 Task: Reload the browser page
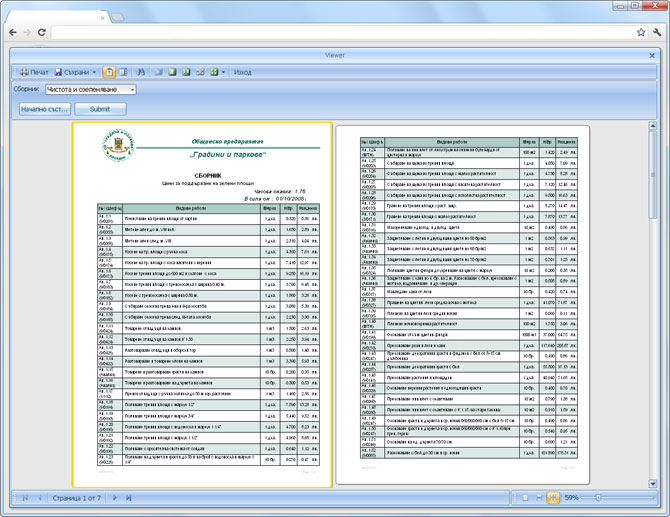point(41,32)
